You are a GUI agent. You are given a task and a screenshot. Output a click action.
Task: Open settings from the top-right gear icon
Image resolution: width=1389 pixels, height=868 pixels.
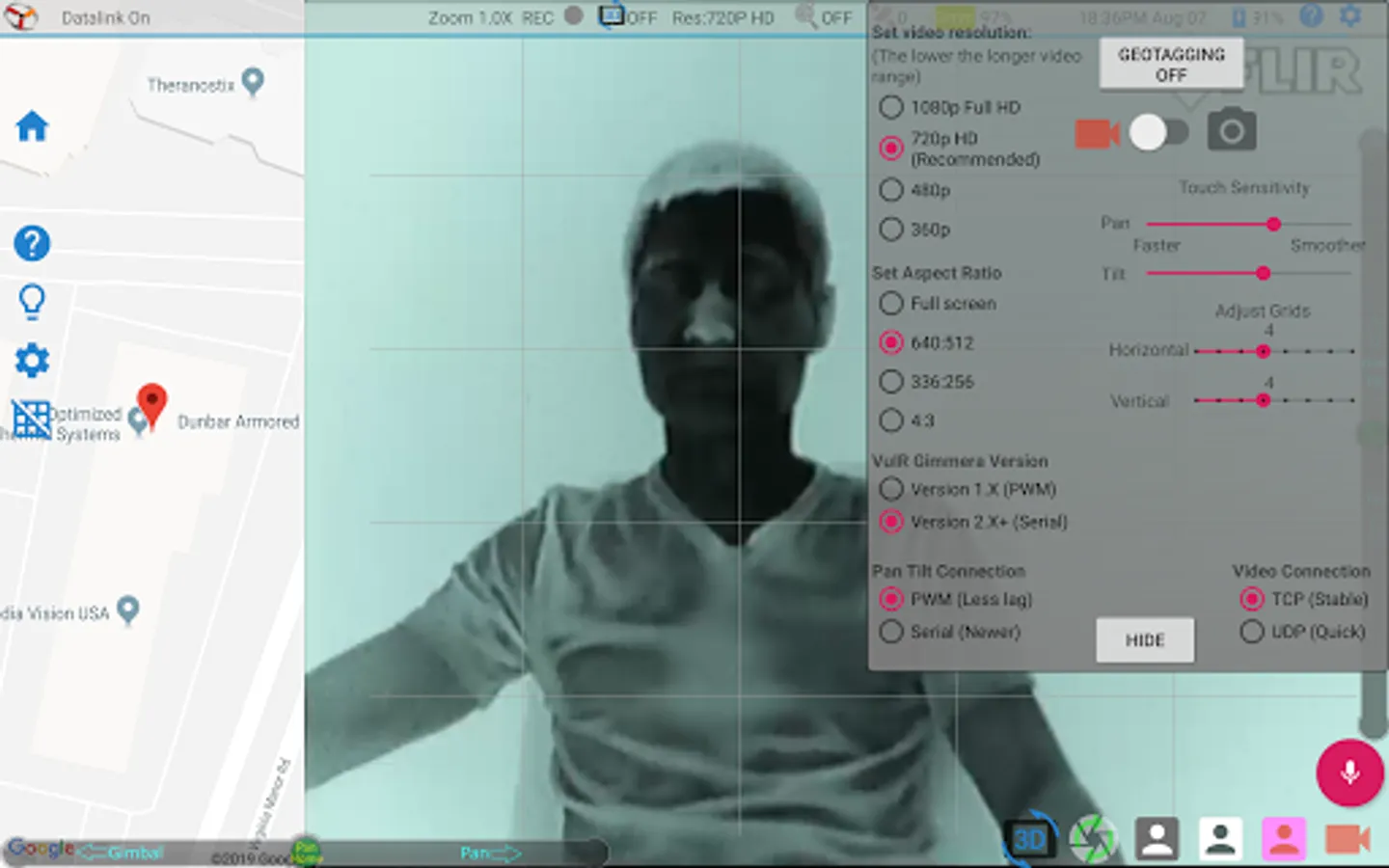[x=1350, y=15]
